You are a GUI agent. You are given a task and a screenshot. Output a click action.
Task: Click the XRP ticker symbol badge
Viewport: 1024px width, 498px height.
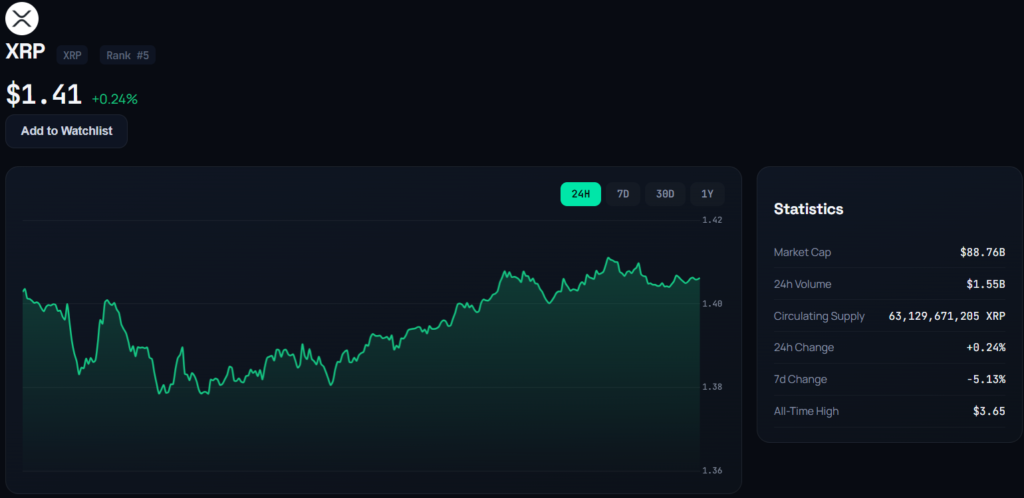pyautogui.click(x=72, y=55)
